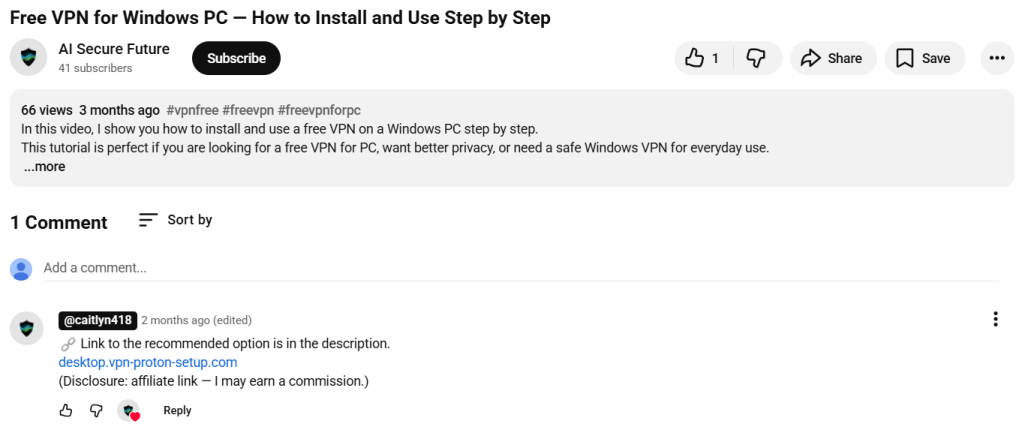Viewport: 1022px width, 430px height.
Task: Reply to caitlyn418's comment
Action: tap(177, 410)
